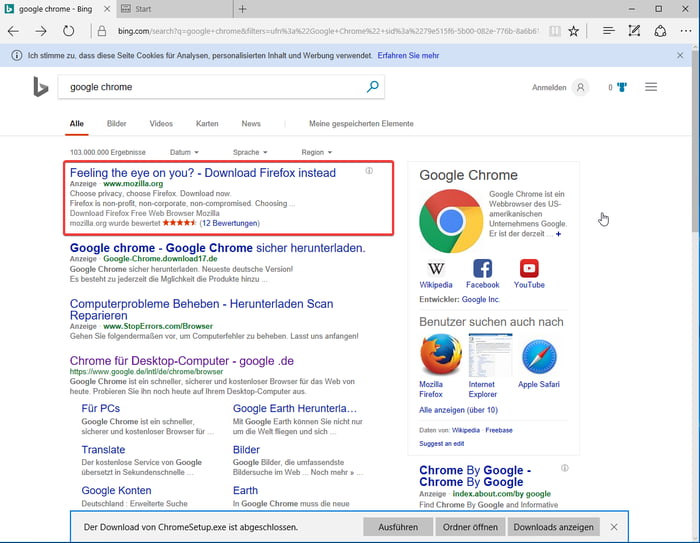
Task: Open the 12 Bewertungen link
Action: [229, 223]
